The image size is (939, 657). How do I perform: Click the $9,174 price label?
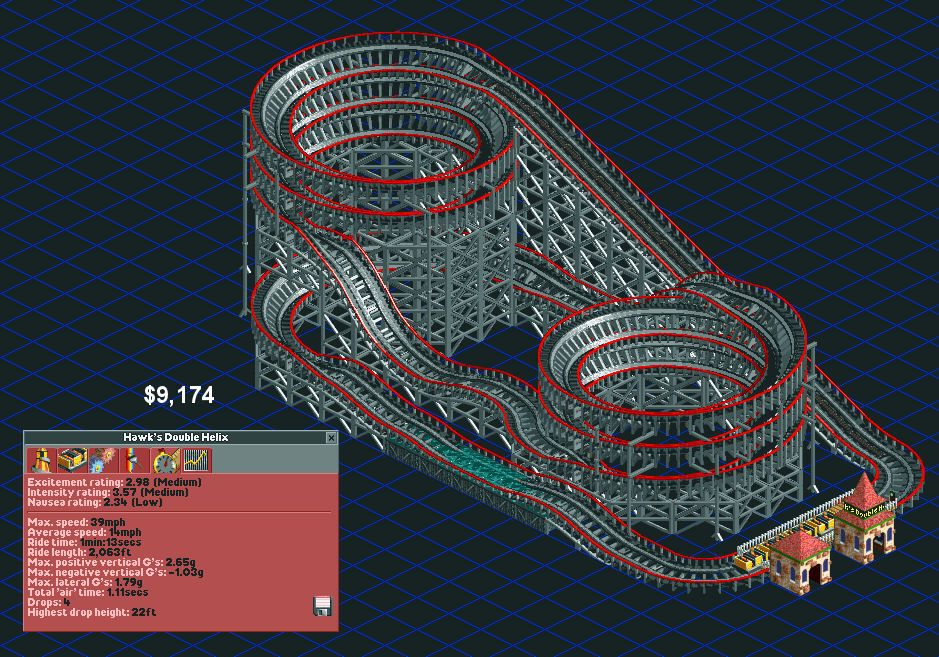click(179, 396)
